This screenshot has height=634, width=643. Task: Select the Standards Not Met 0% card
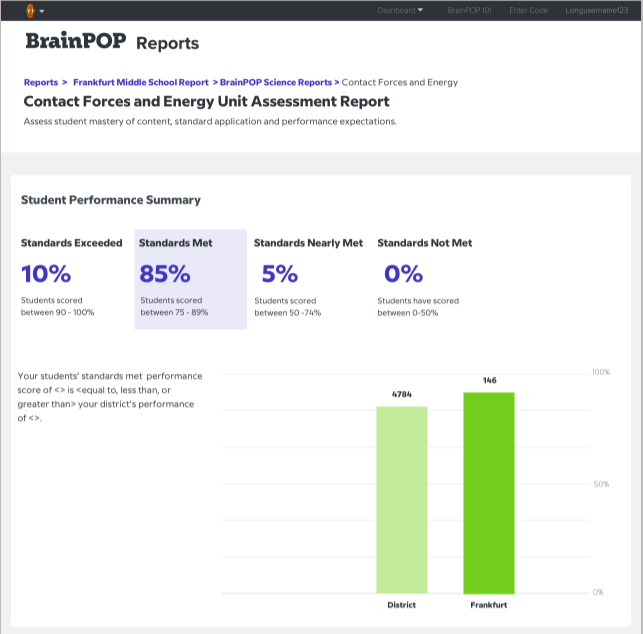coord(425,278)
